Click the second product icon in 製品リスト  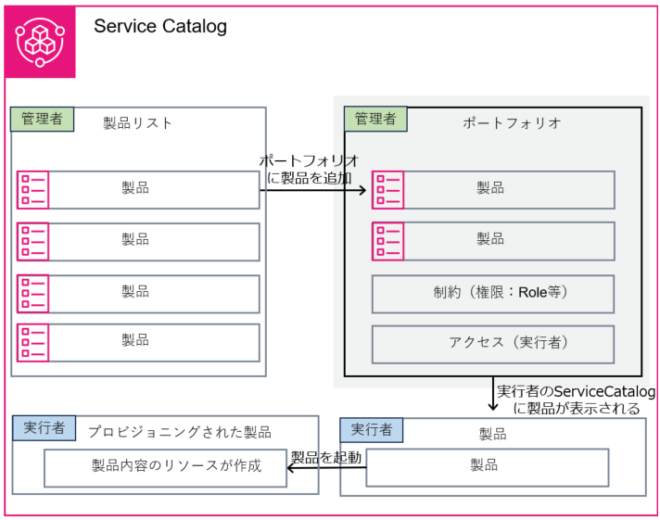pyautogui.click(x=33, y=241)
